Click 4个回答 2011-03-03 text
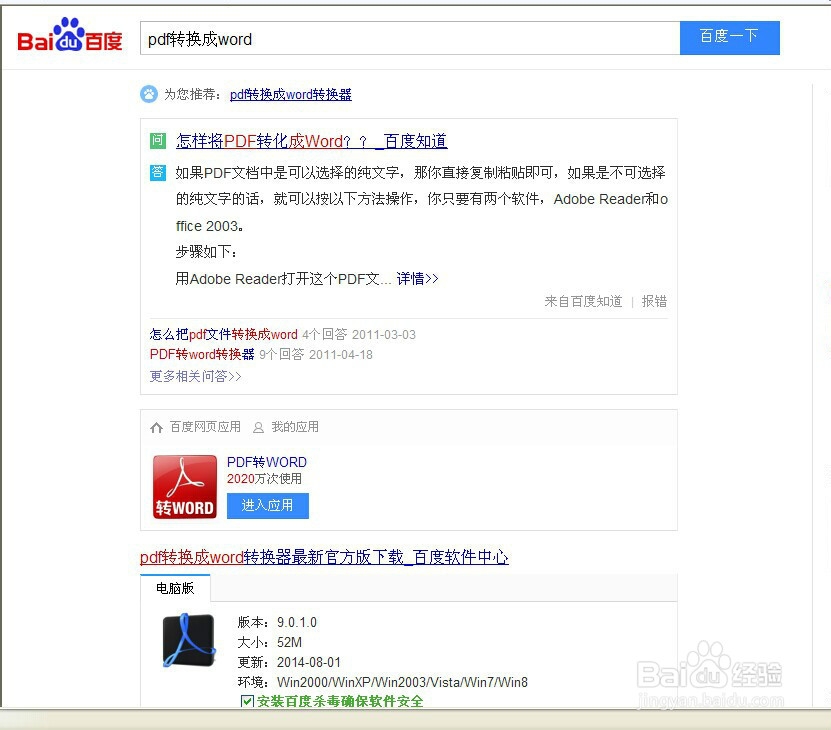The width and height of the screenshot is (831, 730). tap(359, 335)
